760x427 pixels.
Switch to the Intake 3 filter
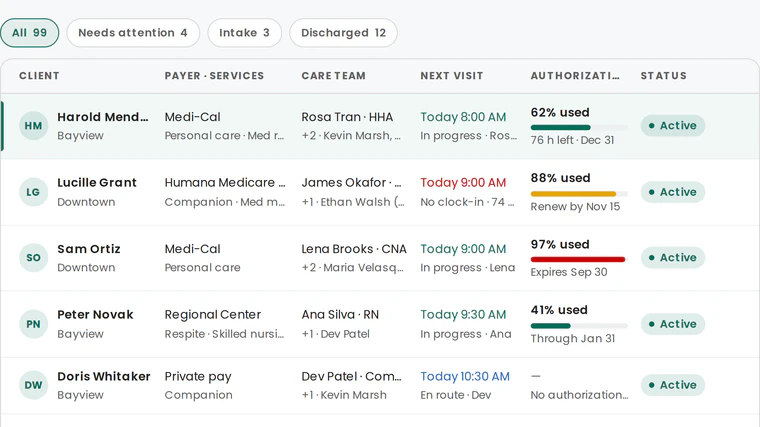tap(244, 33)
